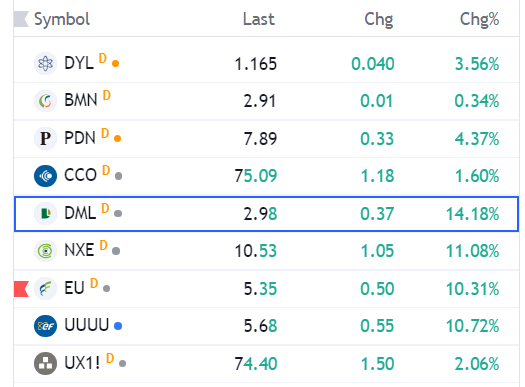
Task: Click the blue status dot next to UUUU
Action: (118, 326)
